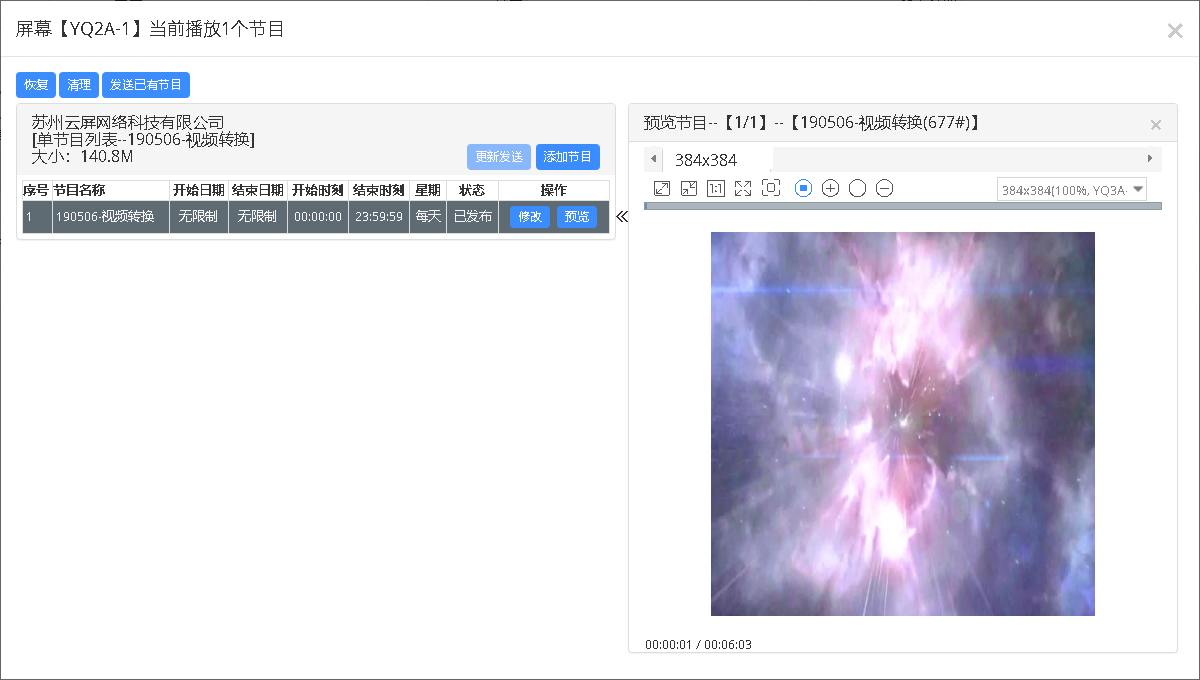
Task: Click 修改 for program 190506-视频转换
Action: click(530, 217)
